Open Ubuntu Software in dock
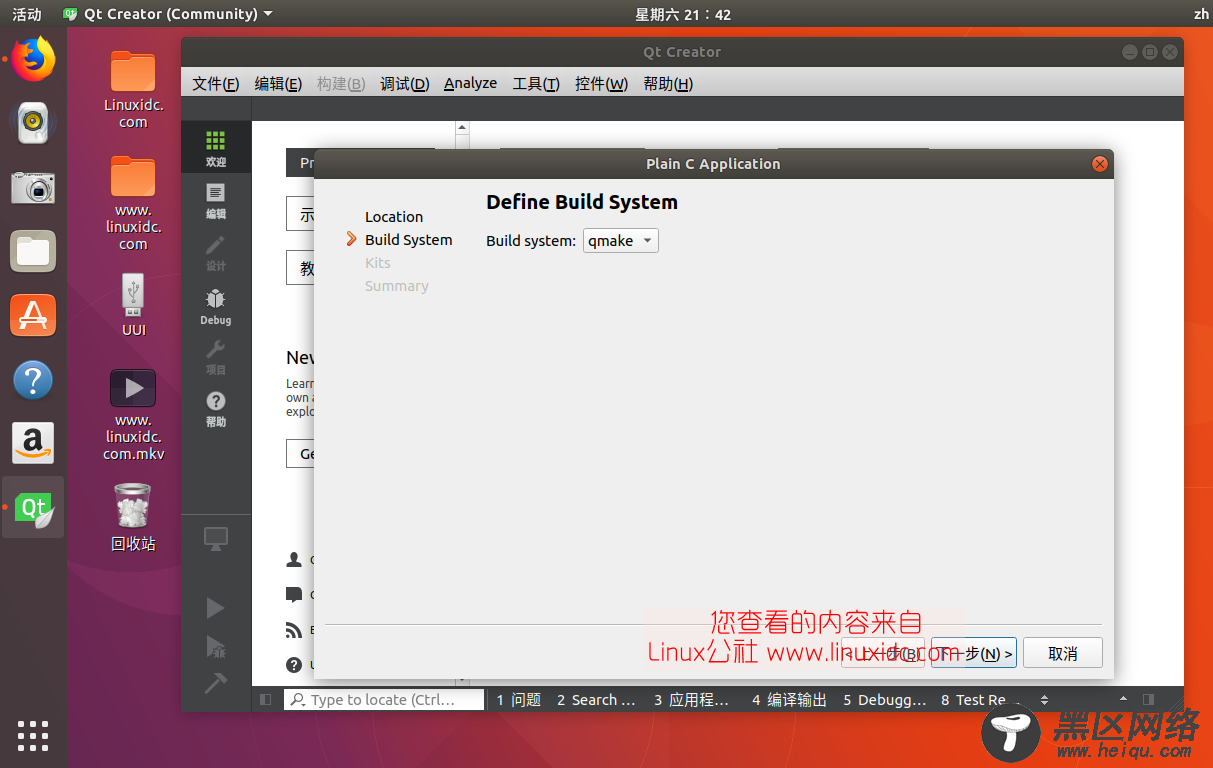This screenshot has width=1213, height=768. click(x=33, y=316)
